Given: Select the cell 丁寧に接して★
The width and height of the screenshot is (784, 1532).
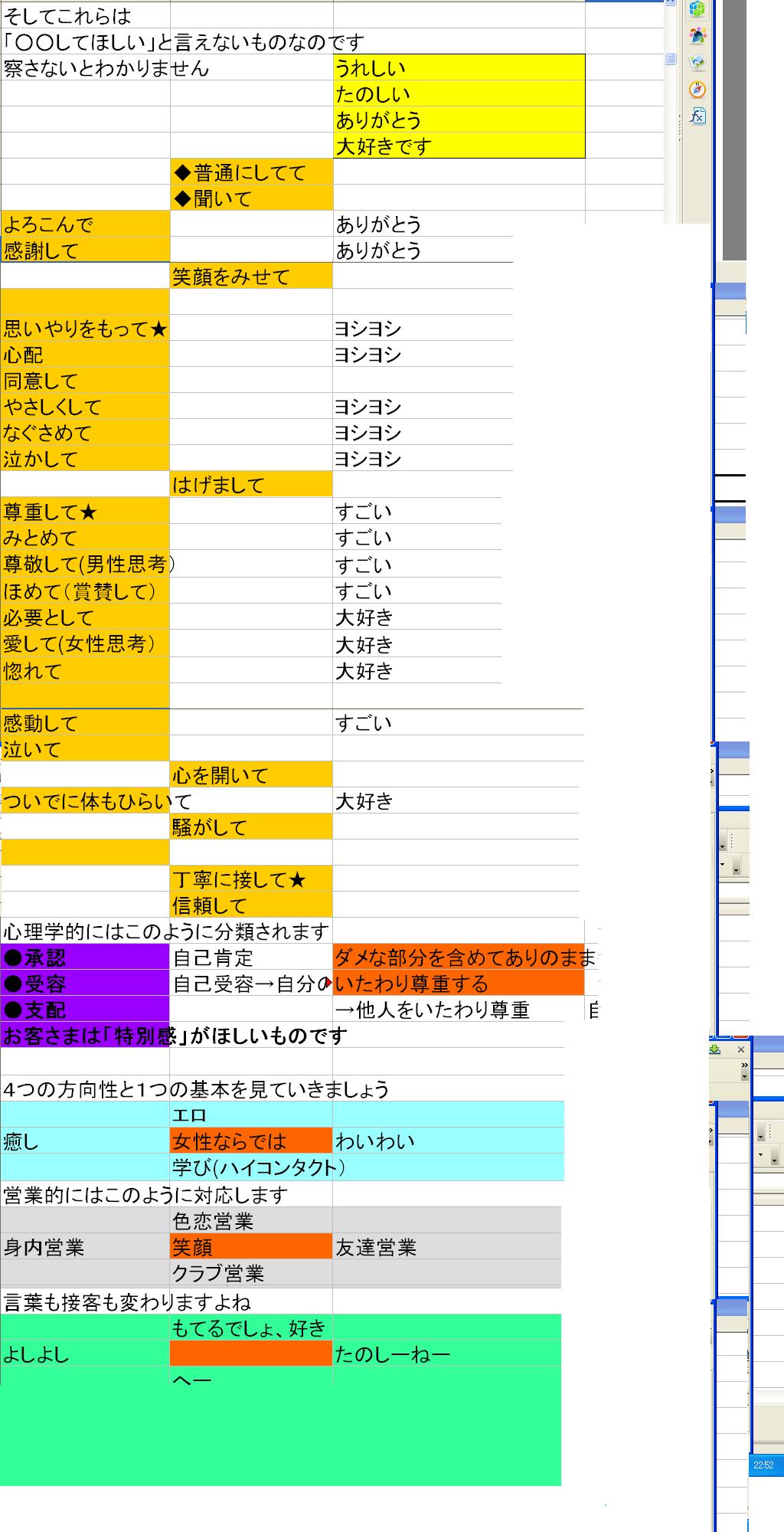Looking at the screenshot, I should pos(251,879).
